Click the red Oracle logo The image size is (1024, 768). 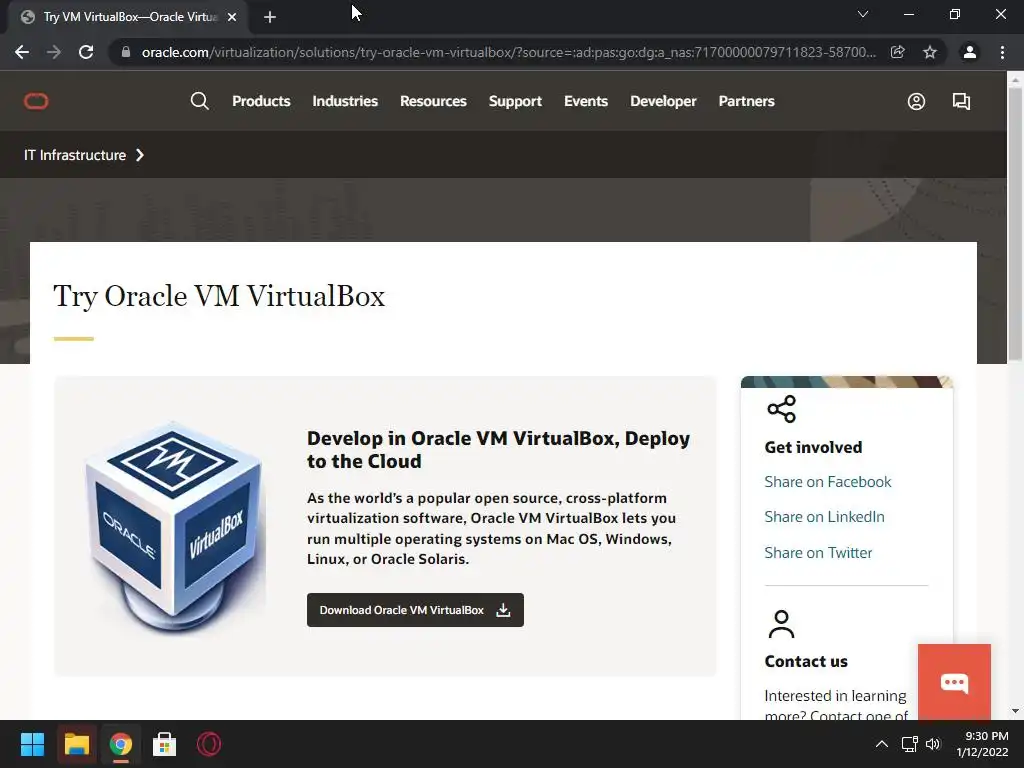point(36,101)
